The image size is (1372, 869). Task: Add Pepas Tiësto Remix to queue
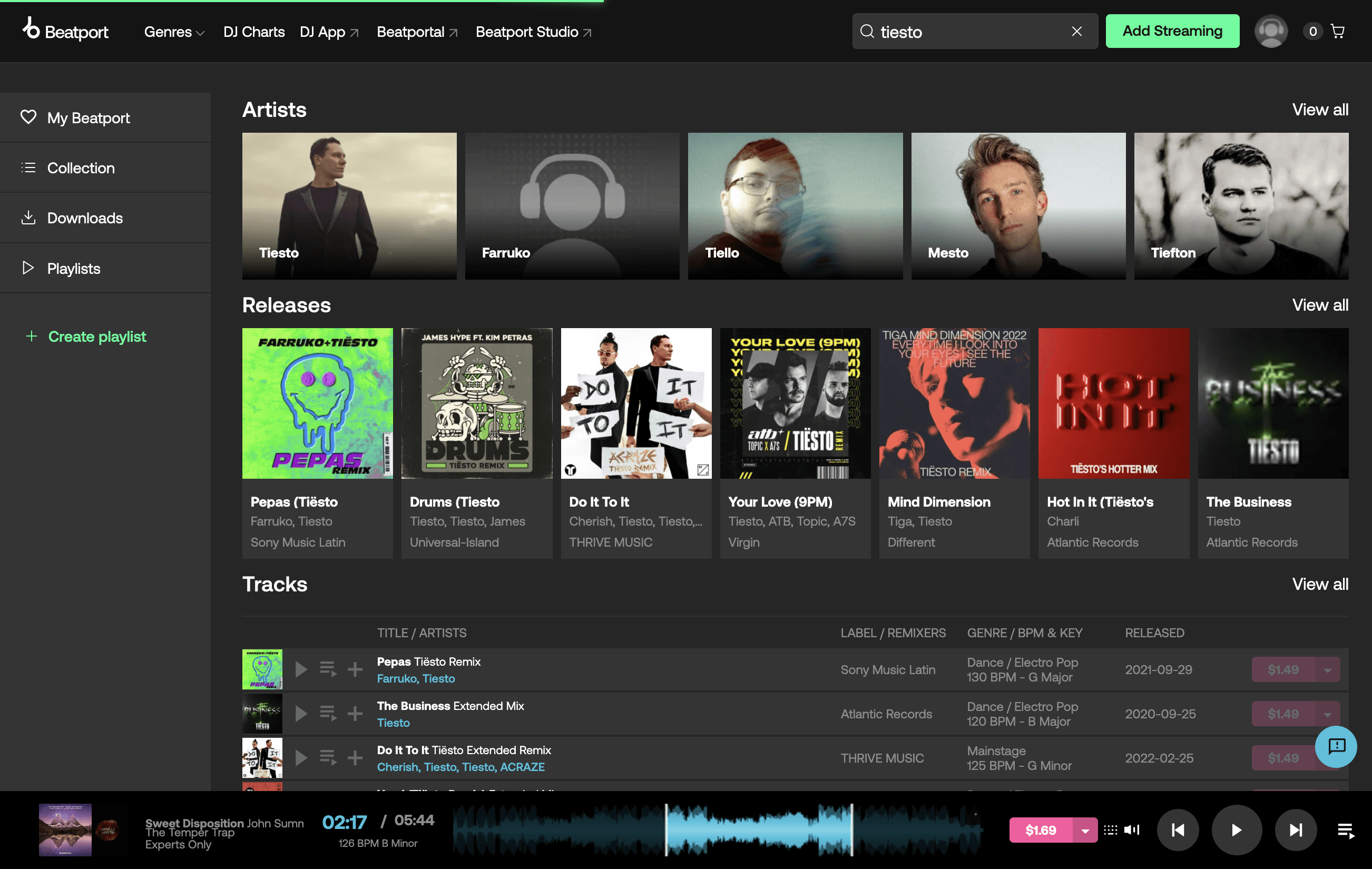328,669
